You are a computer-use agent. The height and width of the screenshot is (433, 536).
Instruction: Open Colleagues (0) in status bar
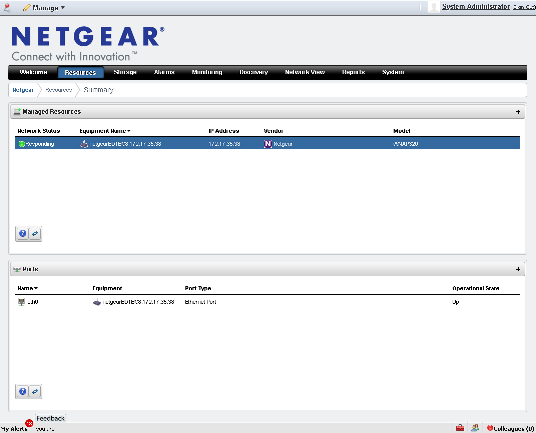(511, 428)
